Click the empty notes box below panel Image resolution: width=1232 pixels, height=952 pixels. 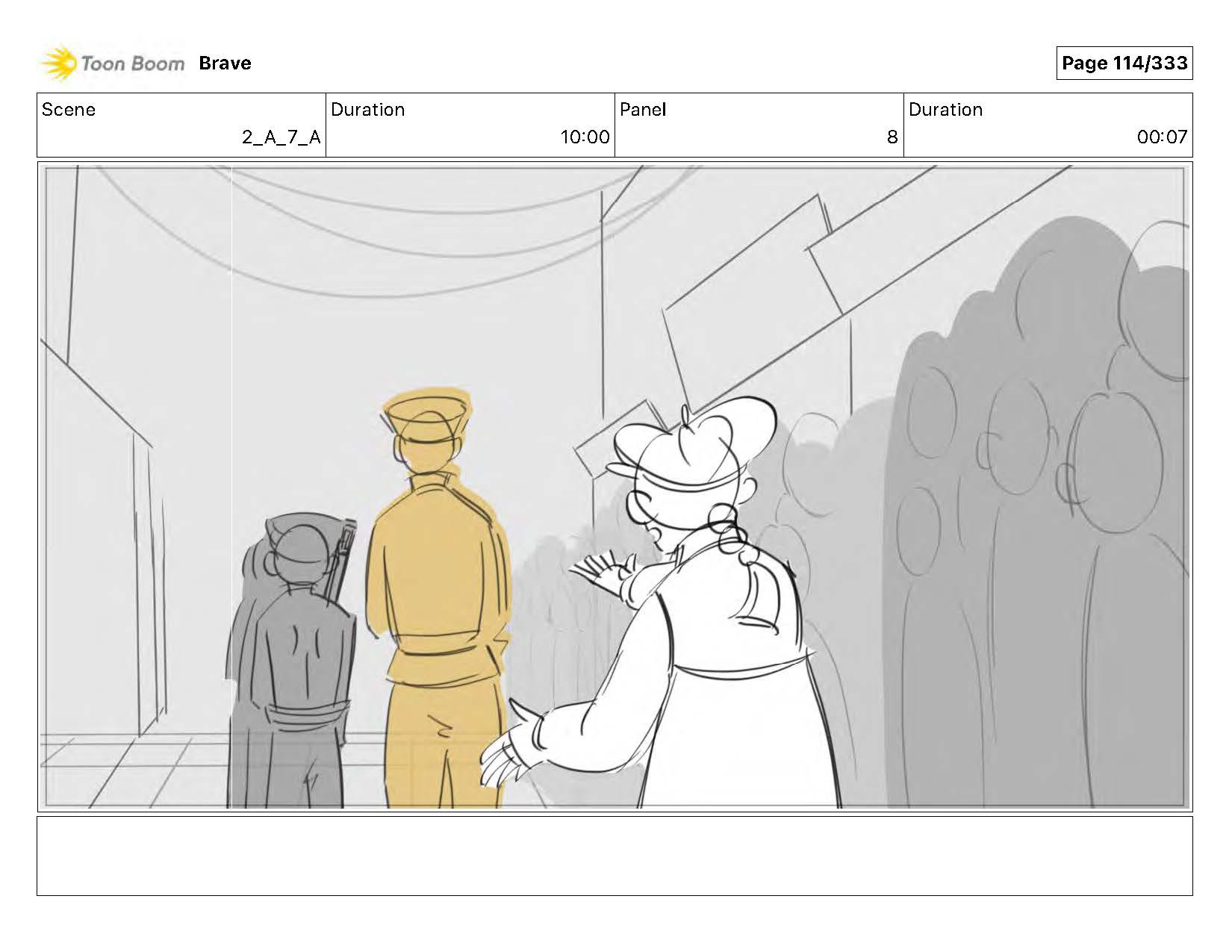coord(615,856)
